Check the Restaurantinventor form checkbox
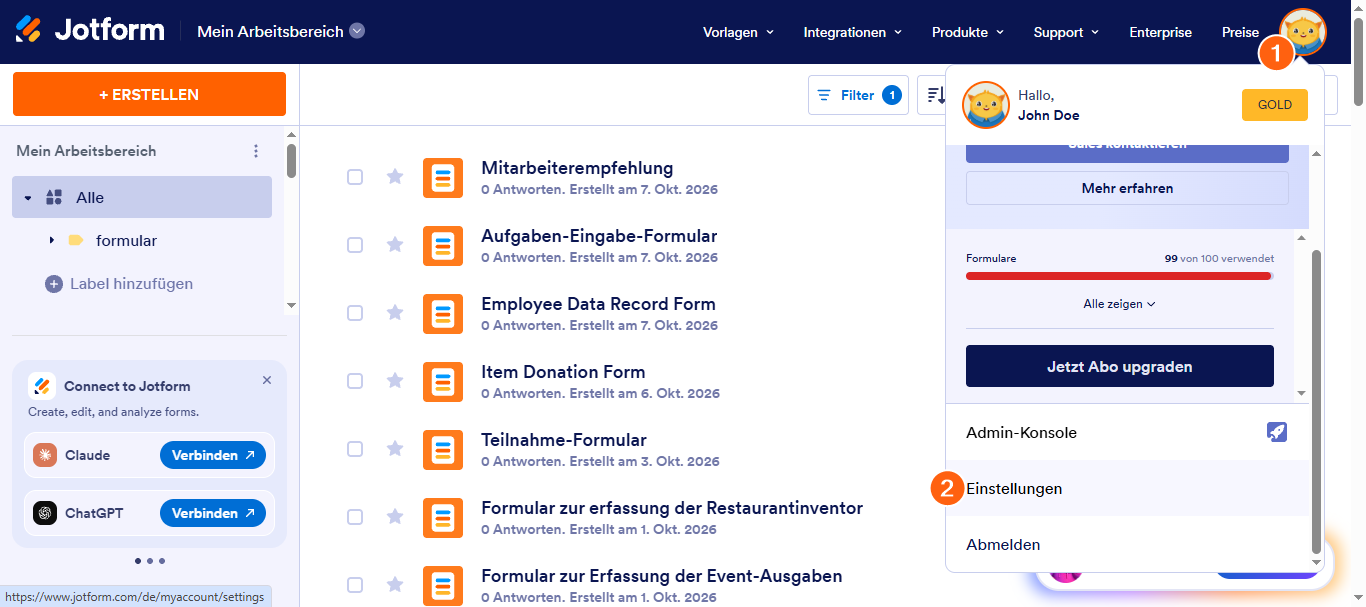The width and height of the screenshot is (1366, 607). click(355, 517)
